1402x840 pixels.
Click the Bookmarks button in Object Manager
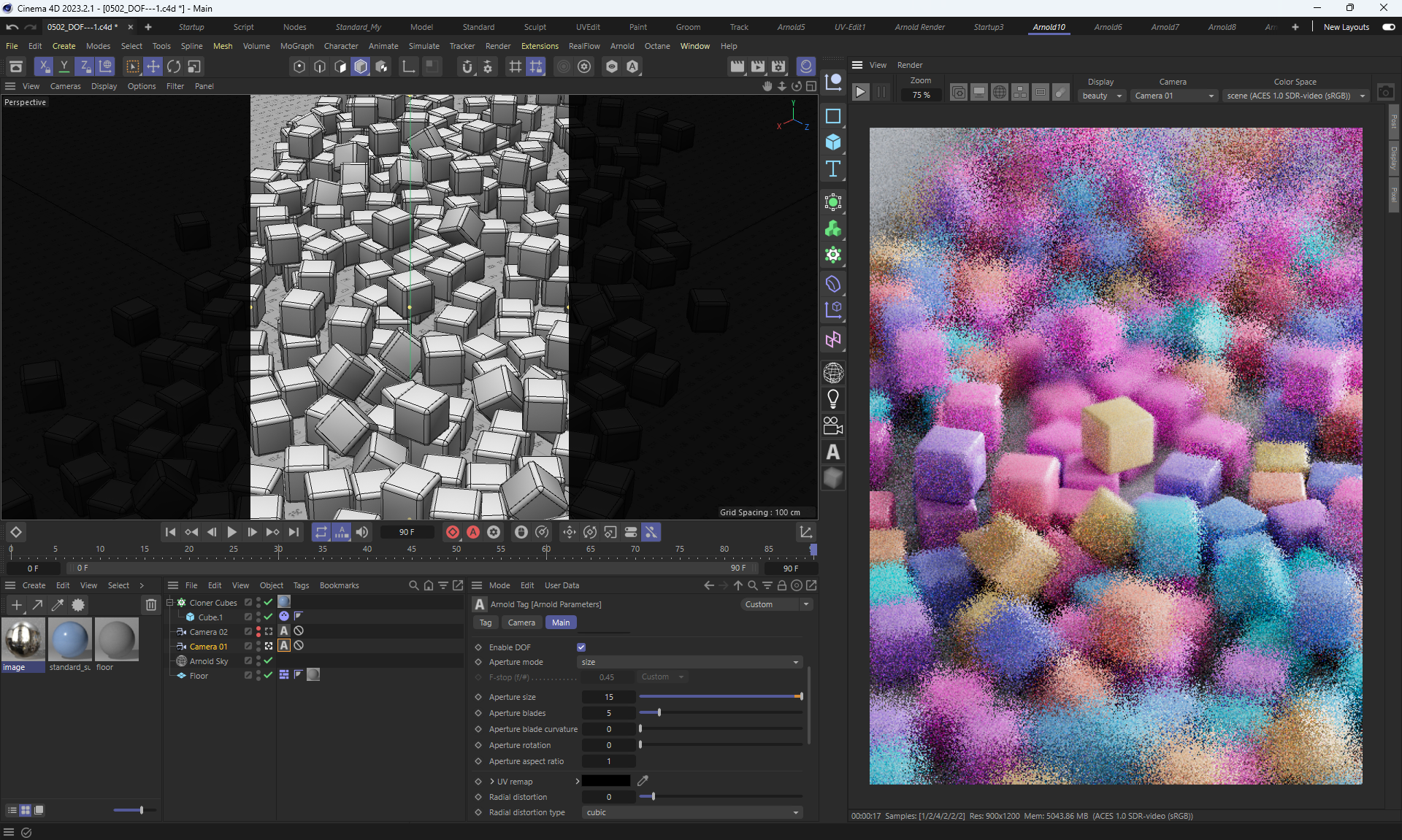[x=339, y=585]
